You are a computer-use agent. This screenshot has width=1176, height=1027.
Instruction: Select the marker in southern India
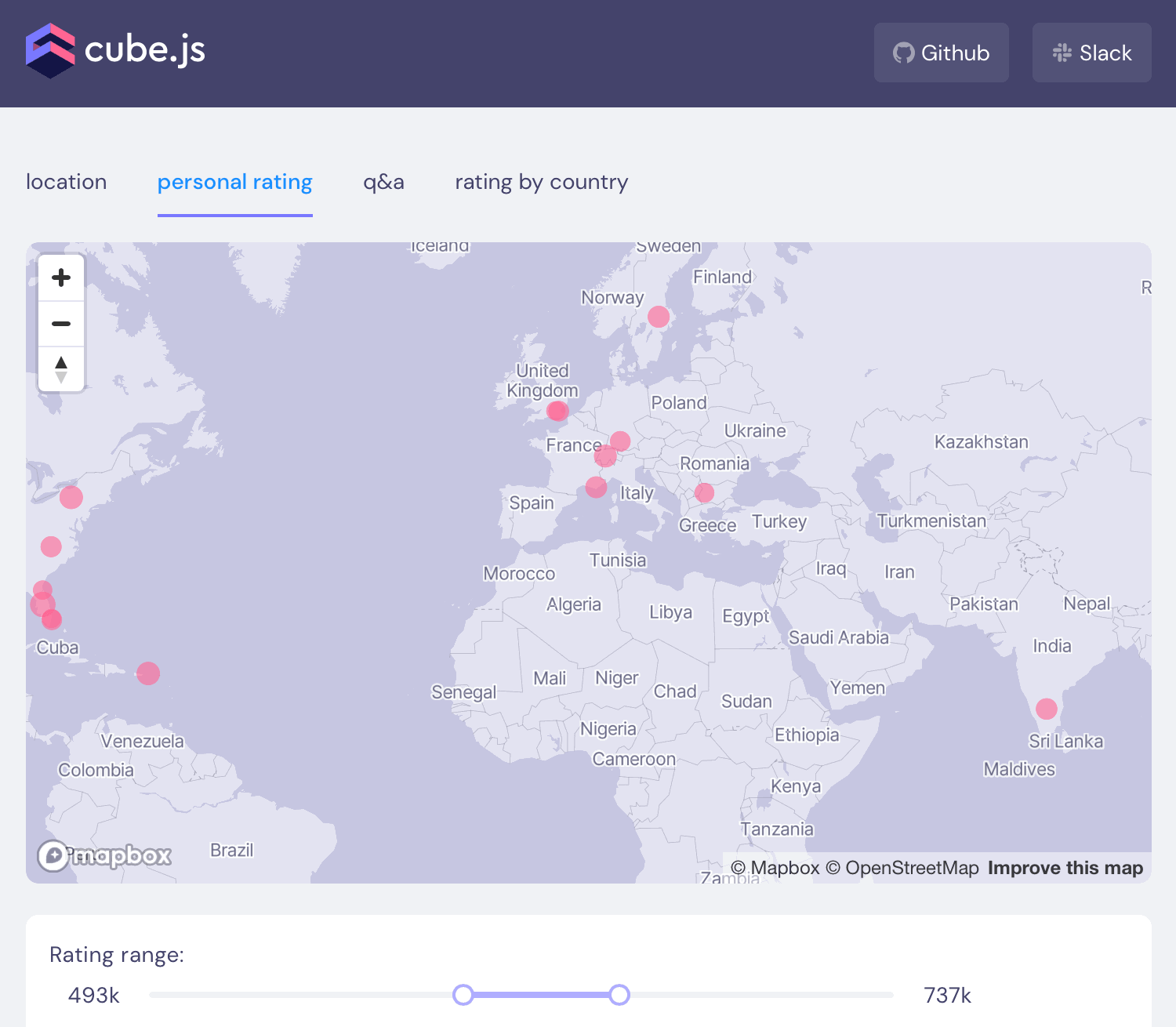[1047, 709]
